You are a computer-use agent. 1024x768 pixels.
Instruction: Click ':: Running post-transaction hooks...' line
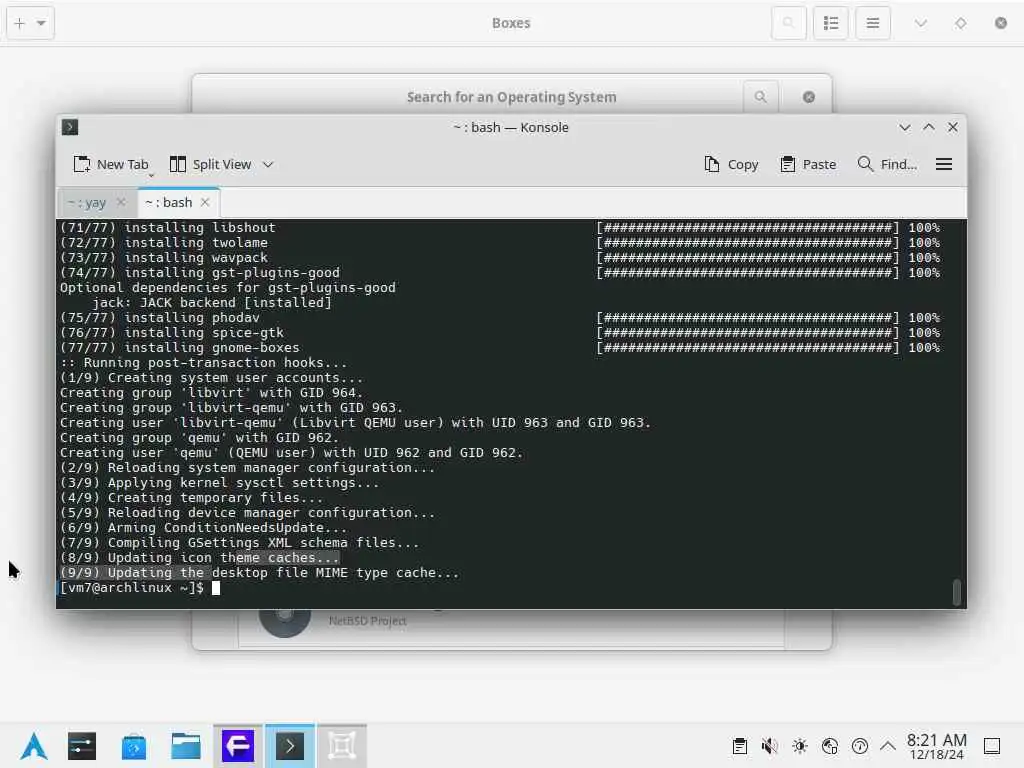tap(203, 362)
